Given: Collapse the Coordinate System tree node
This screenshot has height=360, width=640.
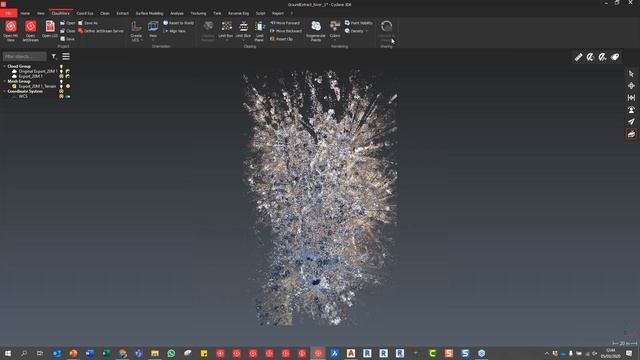Looking at the screenshot, I should [x=4, y=91].
